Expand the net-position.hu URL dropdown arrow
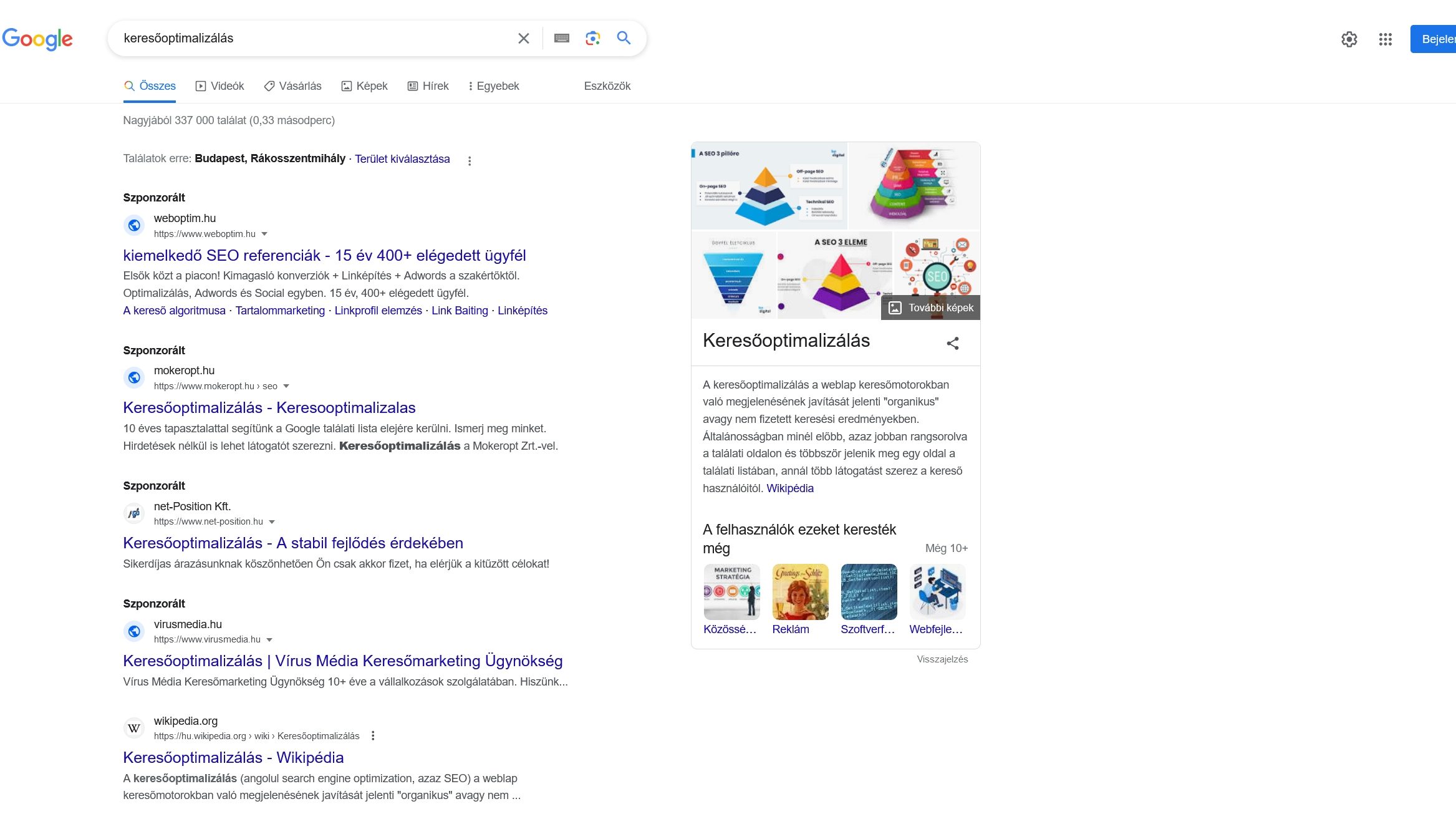 point(272,522)
